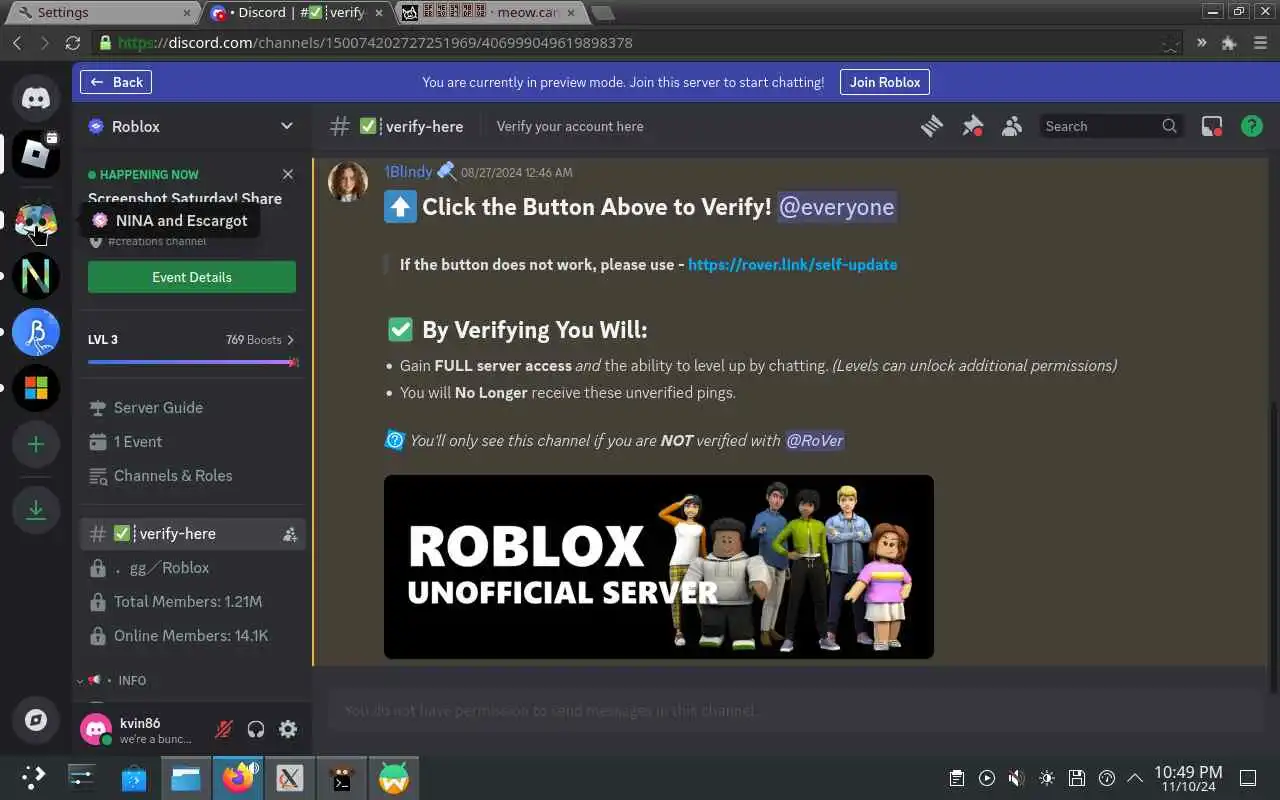This screenshot has width=1280, height=800.
Task: Toggle the member list icon
Action: [x=1012, y=126]
